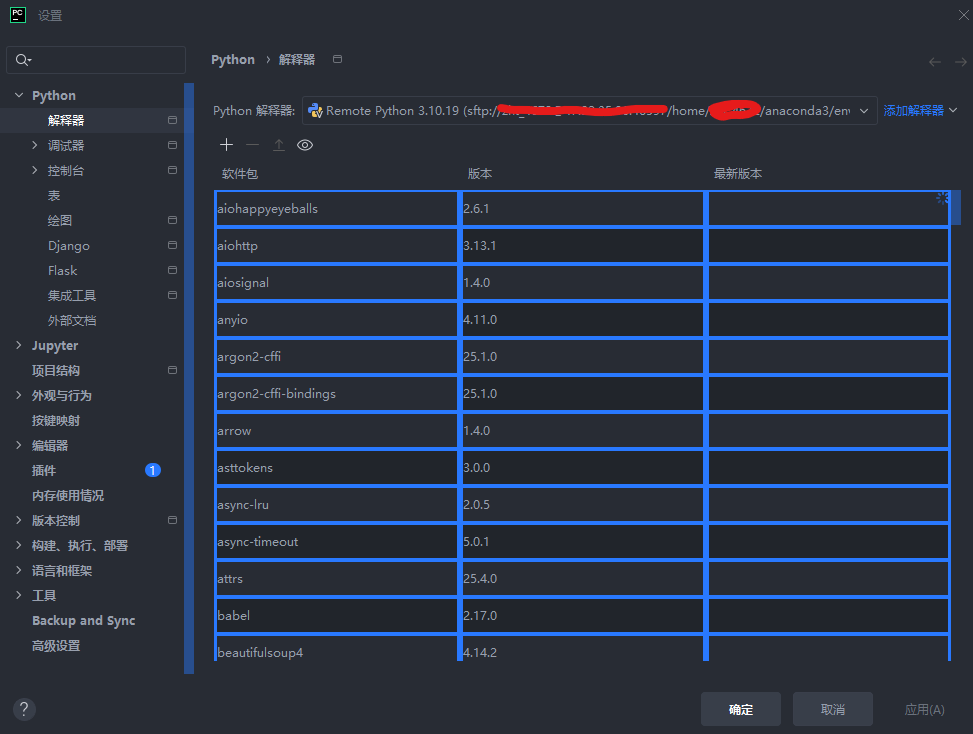Select aiohappyeyeballs package row

coord(582,208)
